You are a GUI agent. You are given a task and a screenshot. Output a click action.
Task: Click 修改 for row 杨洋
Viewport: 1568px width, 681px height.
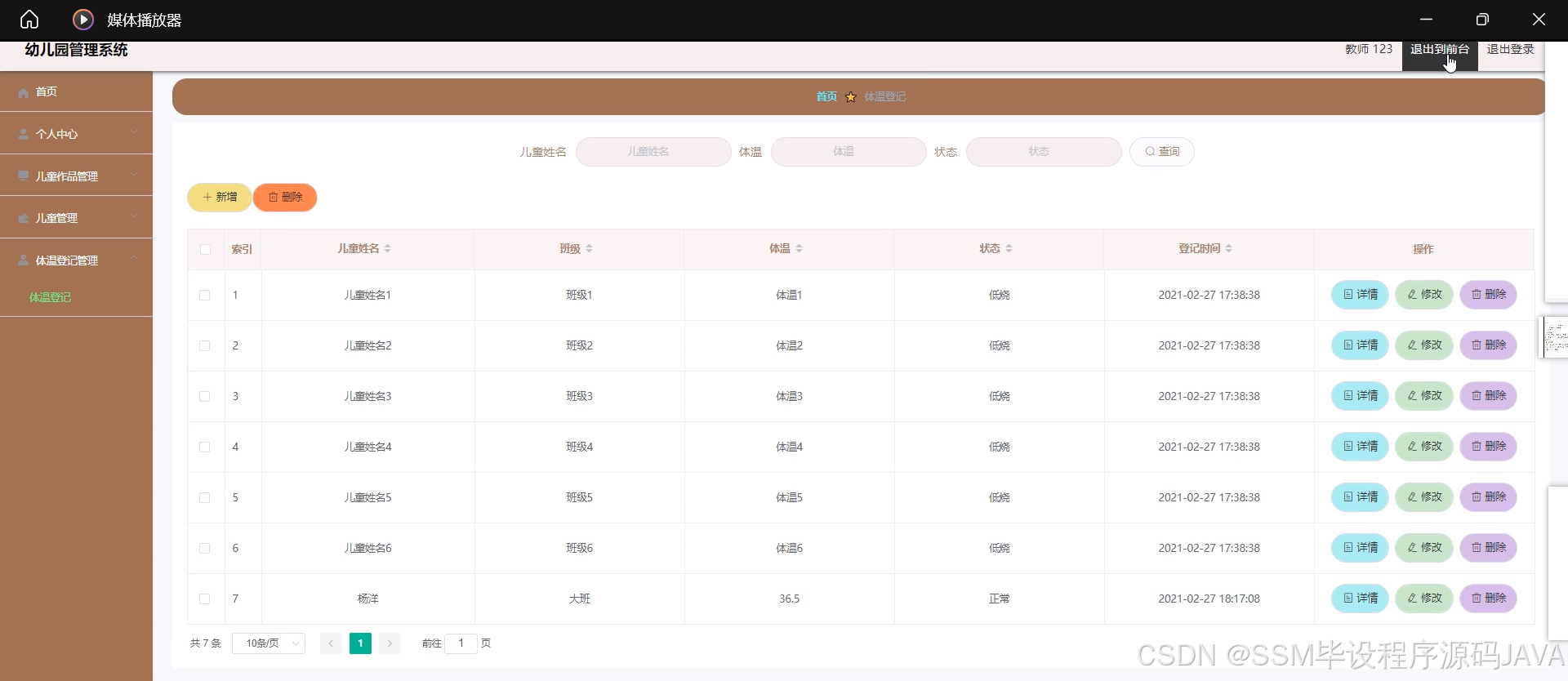point(1424,599)
